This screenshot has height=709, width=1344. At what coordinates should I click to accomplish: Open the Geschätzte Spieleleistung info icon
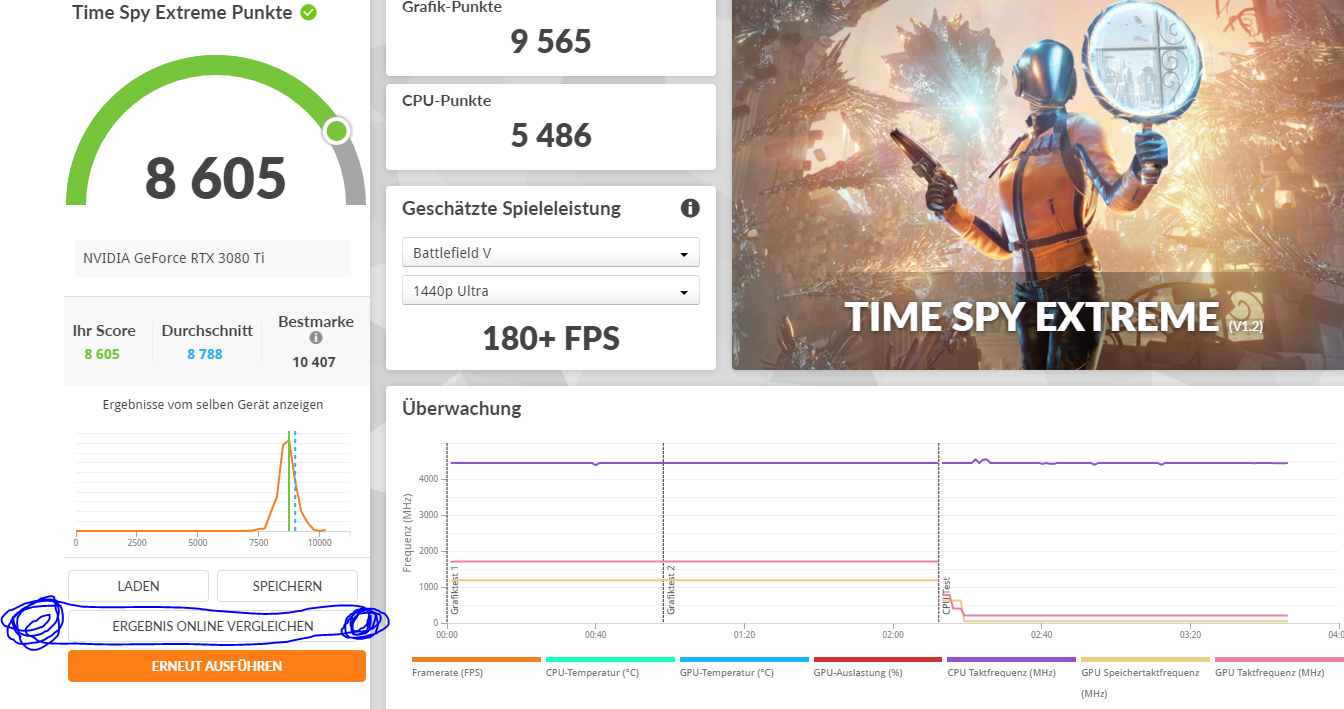coord(690,208)
